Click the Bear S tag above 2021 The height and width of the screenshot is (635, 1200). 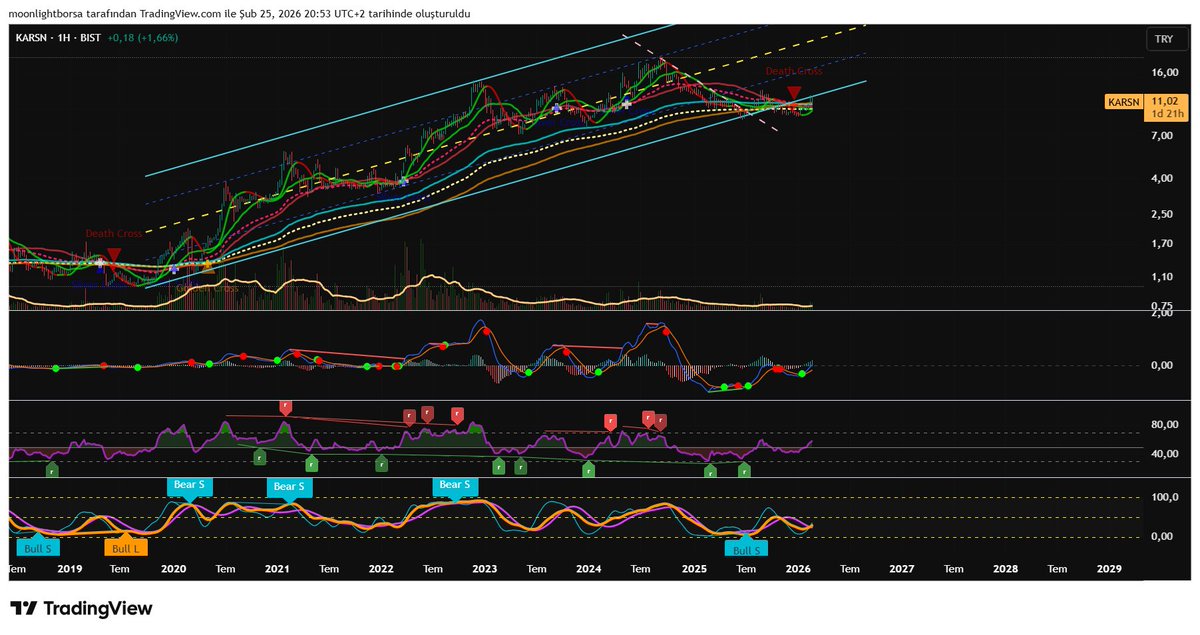pos(287,487)
